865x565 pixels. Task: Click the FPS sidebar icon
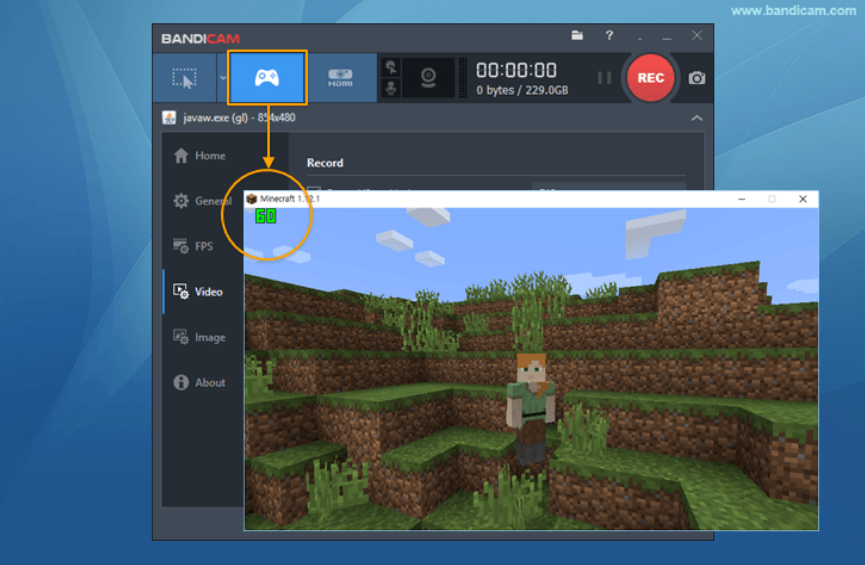coord(181,246)
